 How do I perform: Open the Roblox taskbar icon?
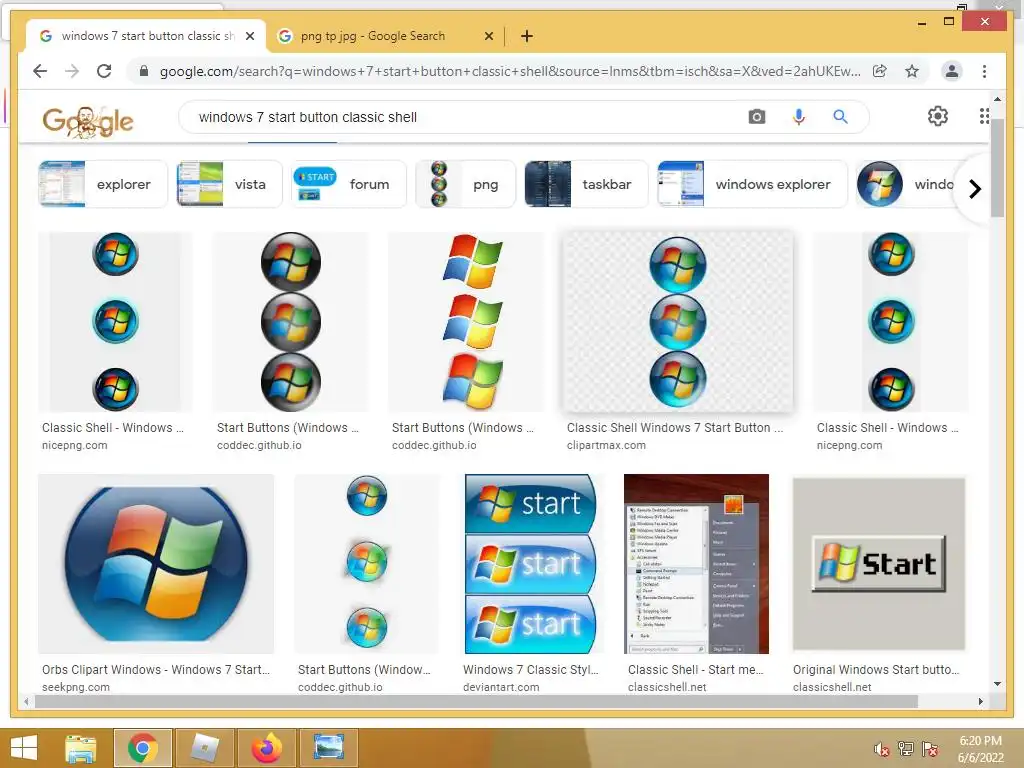(x=205, y=748)
